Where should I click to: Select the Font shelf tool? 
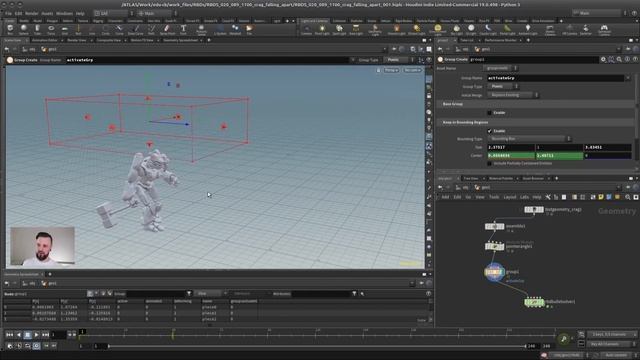183,29
